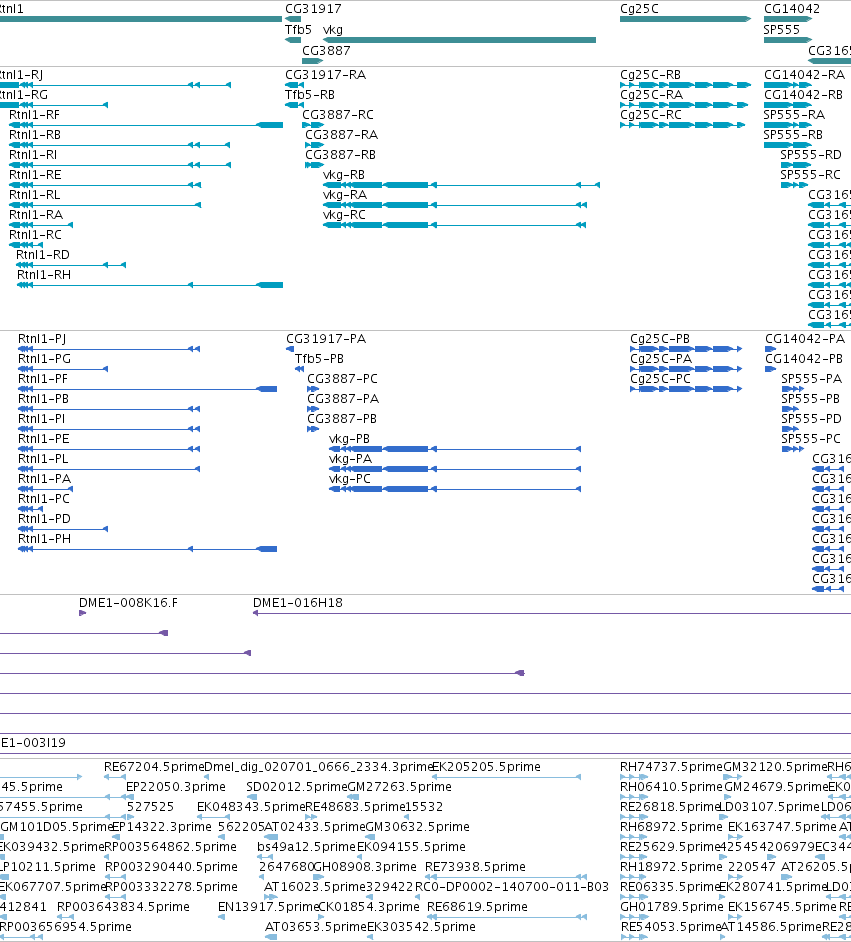Click protein label vkg-PC
851x942 pixels.
(x=350, y=479)
